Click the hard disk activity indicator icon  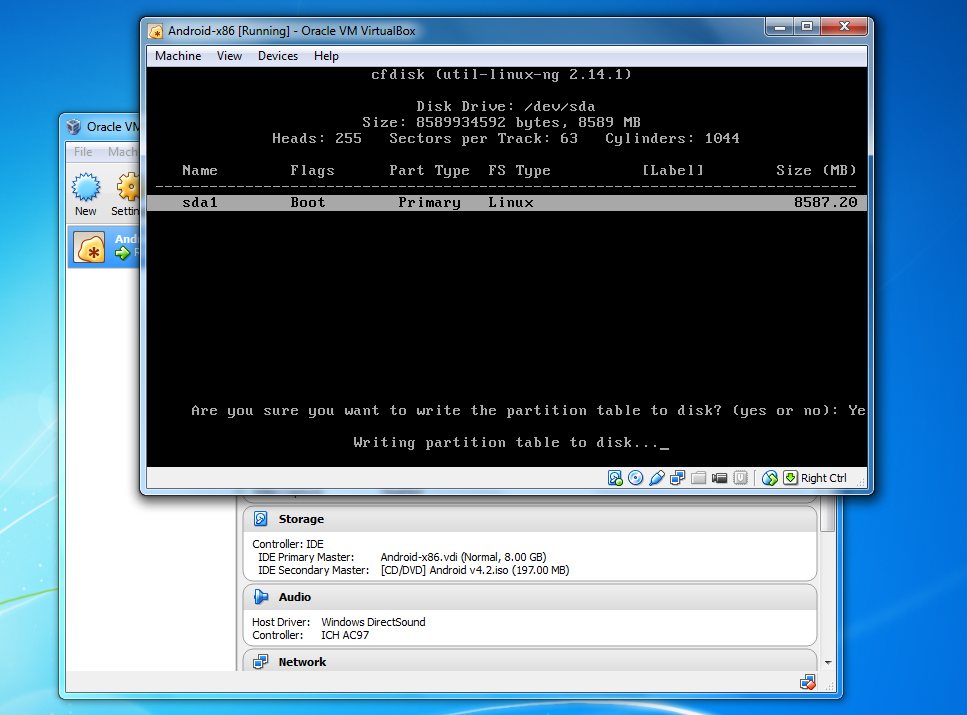pyautogui.click(x=615, y=478)
